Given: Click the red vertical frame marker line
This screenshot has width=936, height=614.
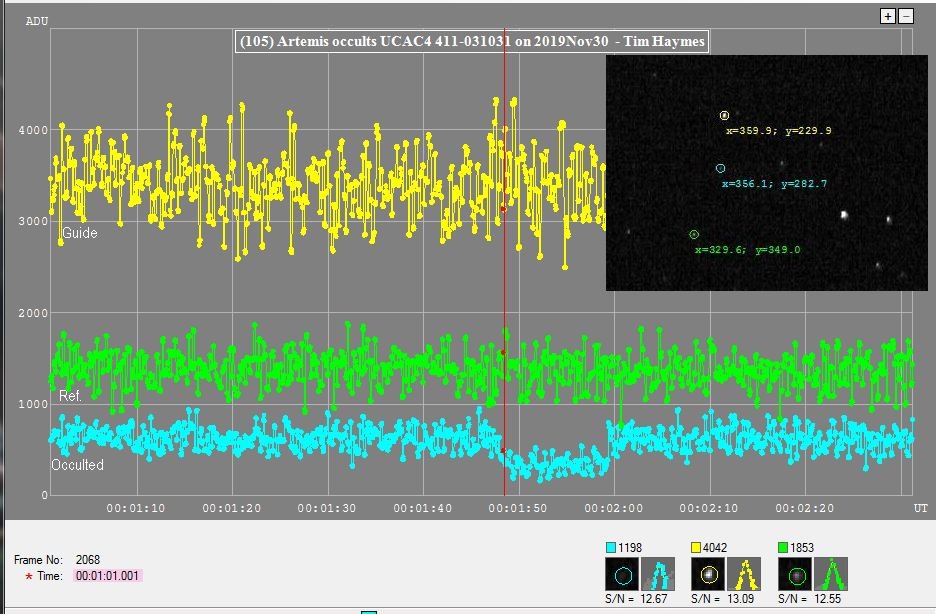Looking at the screenshot, I should pos(504,300).
